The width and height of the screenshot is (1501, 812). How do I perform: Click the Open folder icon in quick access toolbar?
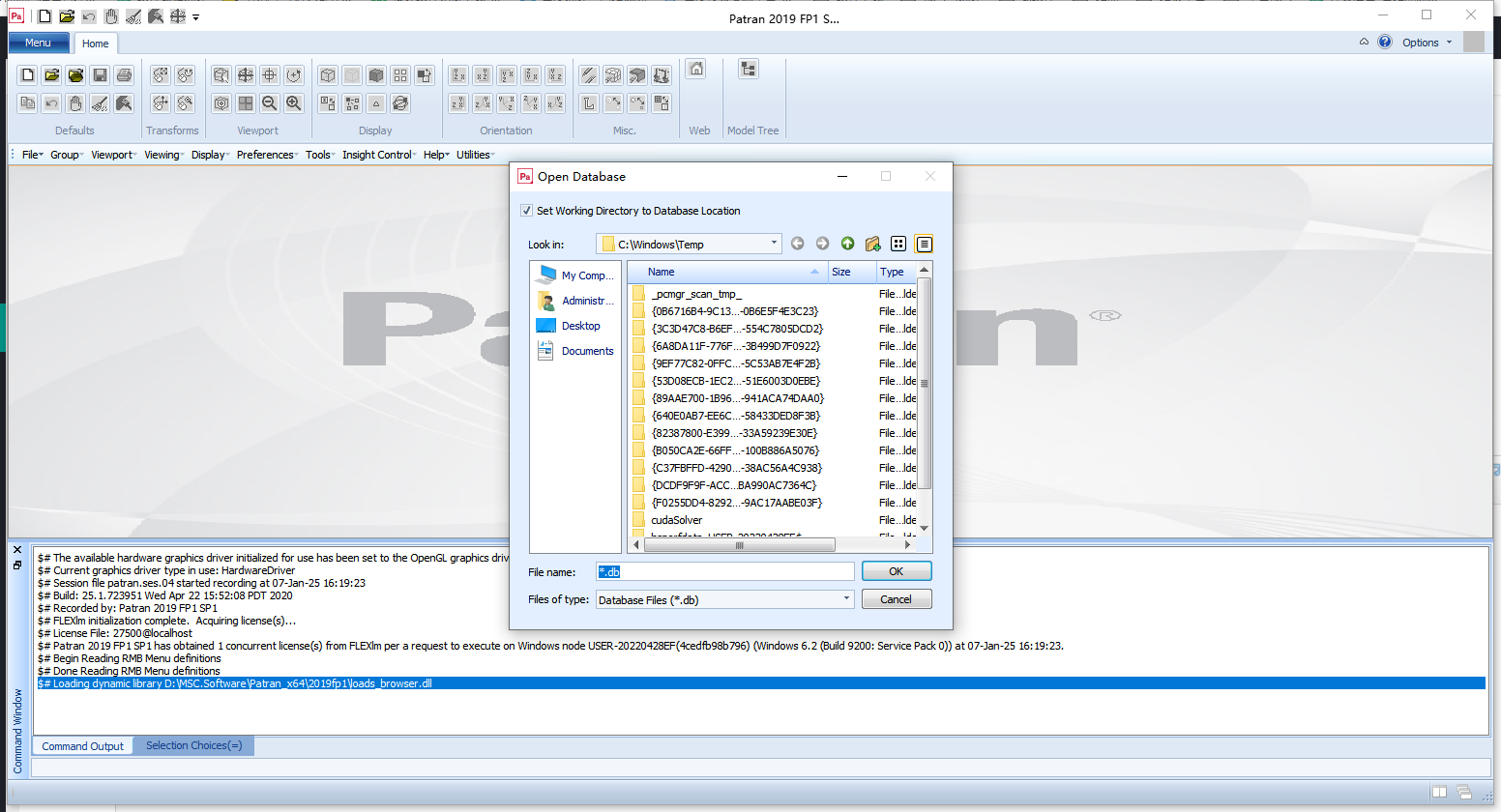point(67,16)
